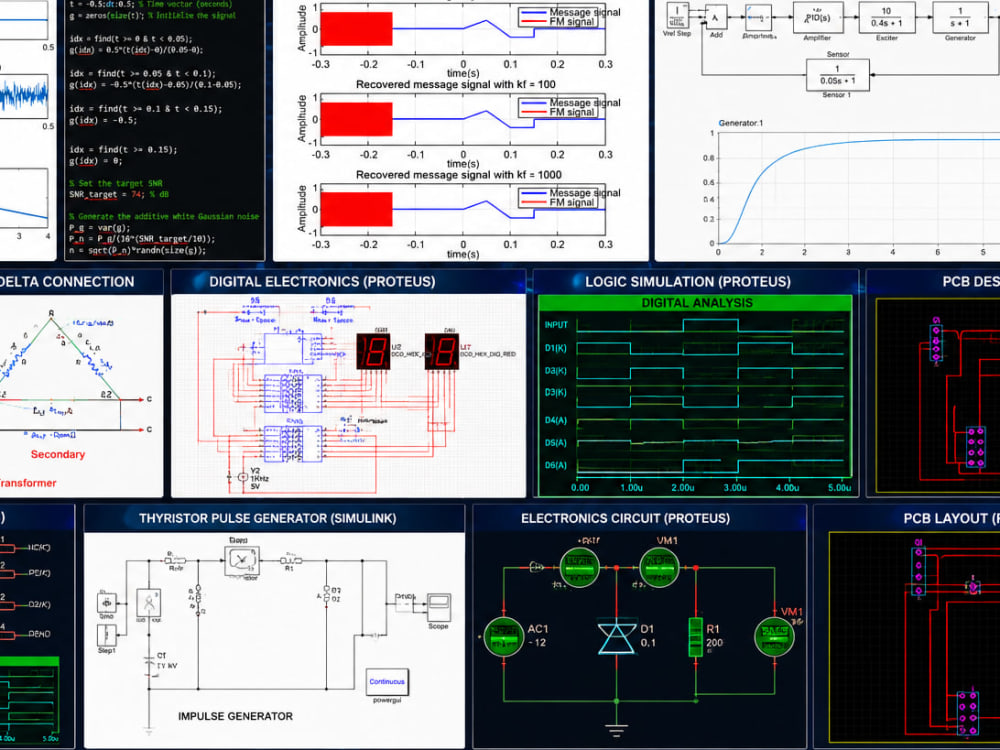Click the DIGITAL ELECTRONICS (PROTEUS) panel title

[x=322, y=282]
